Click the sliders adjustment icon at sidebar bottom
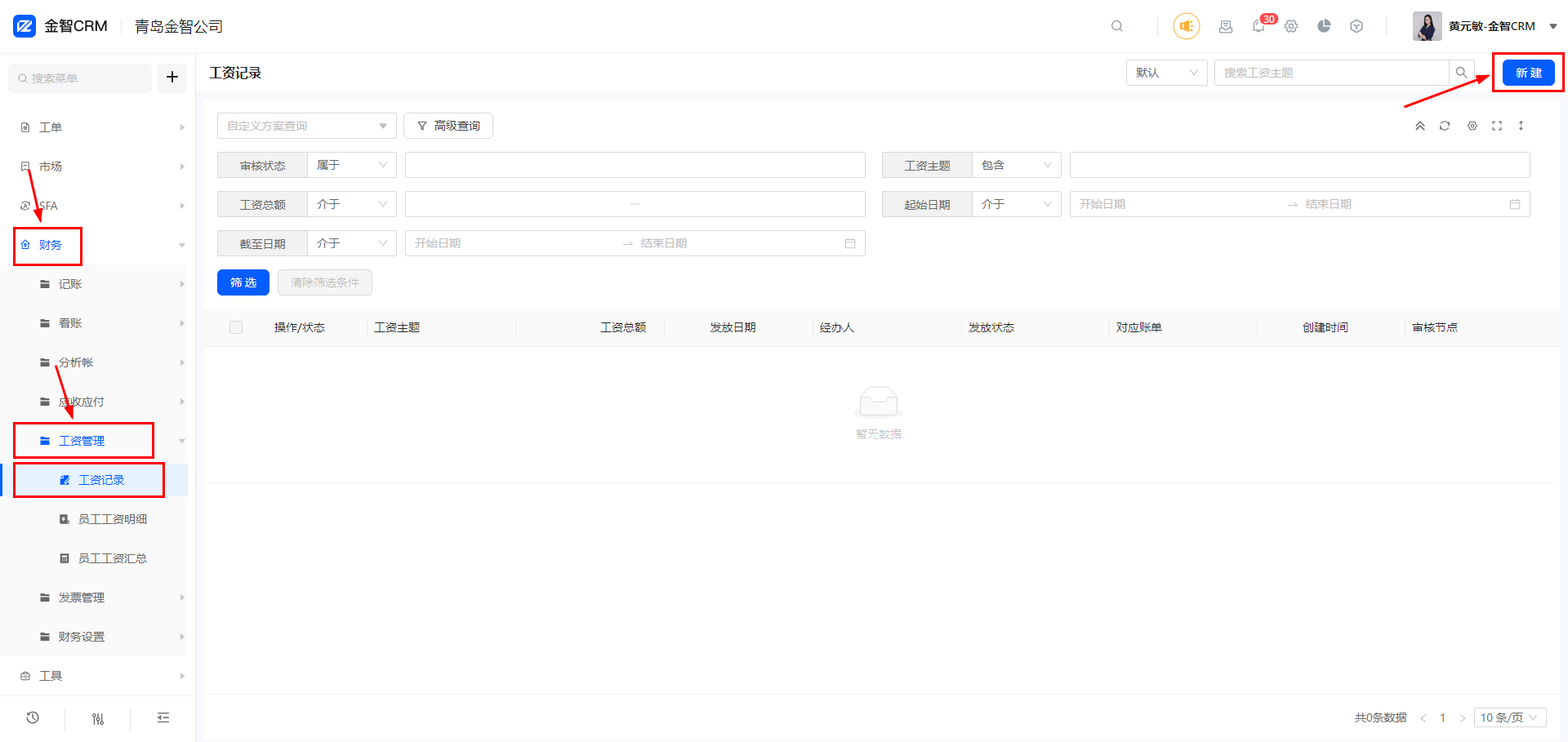1568x742 pixels. click(x=98, y=718)
